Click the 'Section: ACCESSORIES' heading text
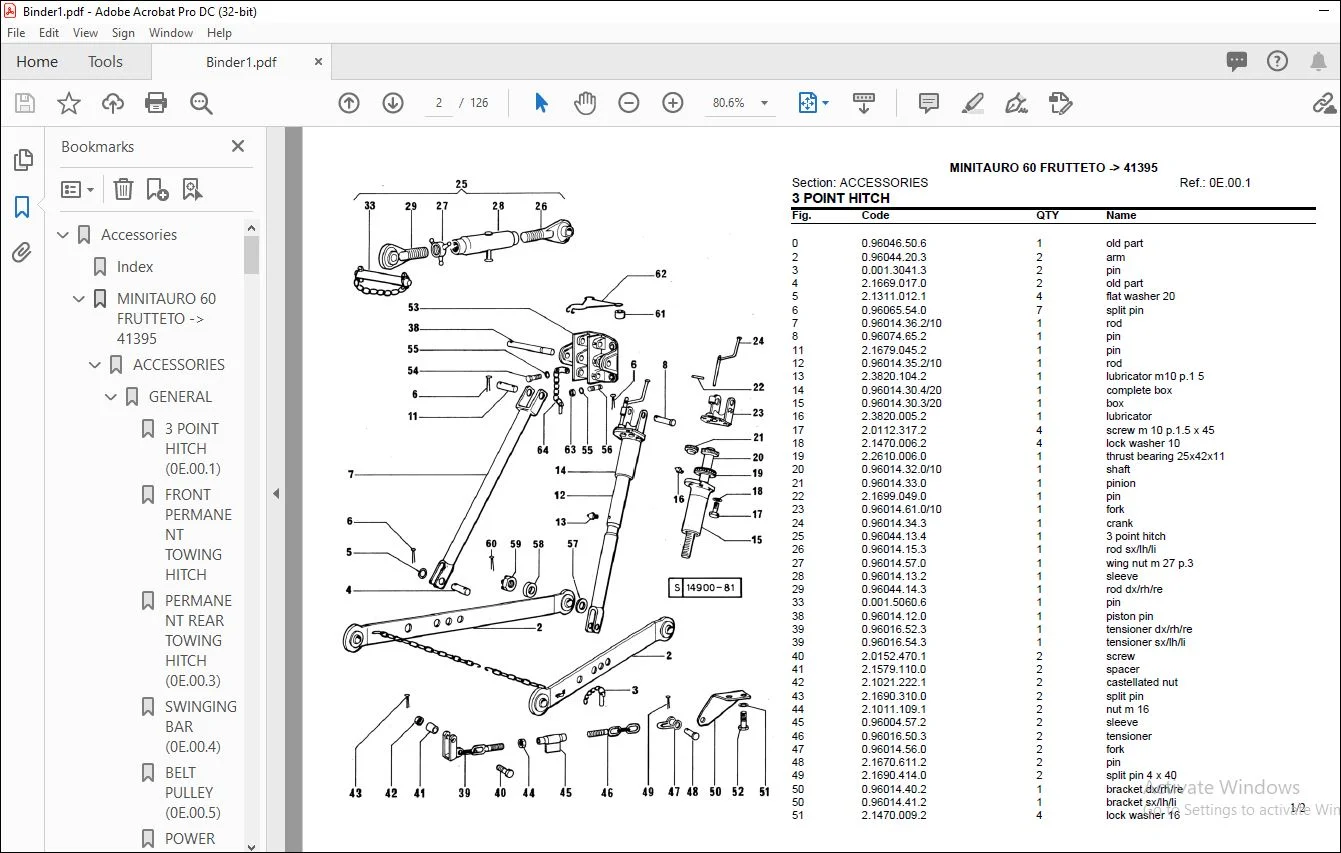 pos(860,183)
